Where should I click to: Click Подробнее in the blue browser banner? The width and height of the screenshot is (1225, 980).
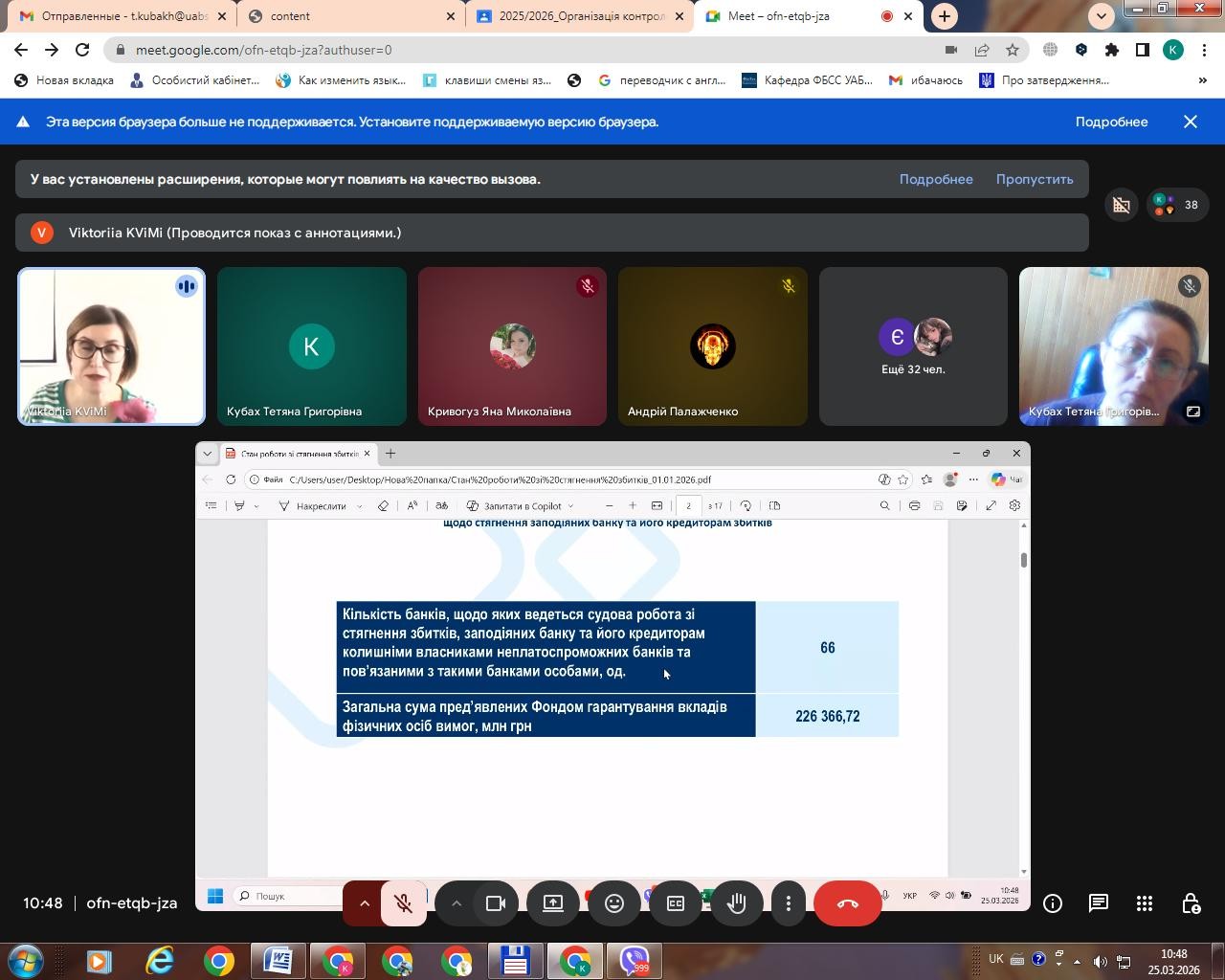coord(1110,122)
